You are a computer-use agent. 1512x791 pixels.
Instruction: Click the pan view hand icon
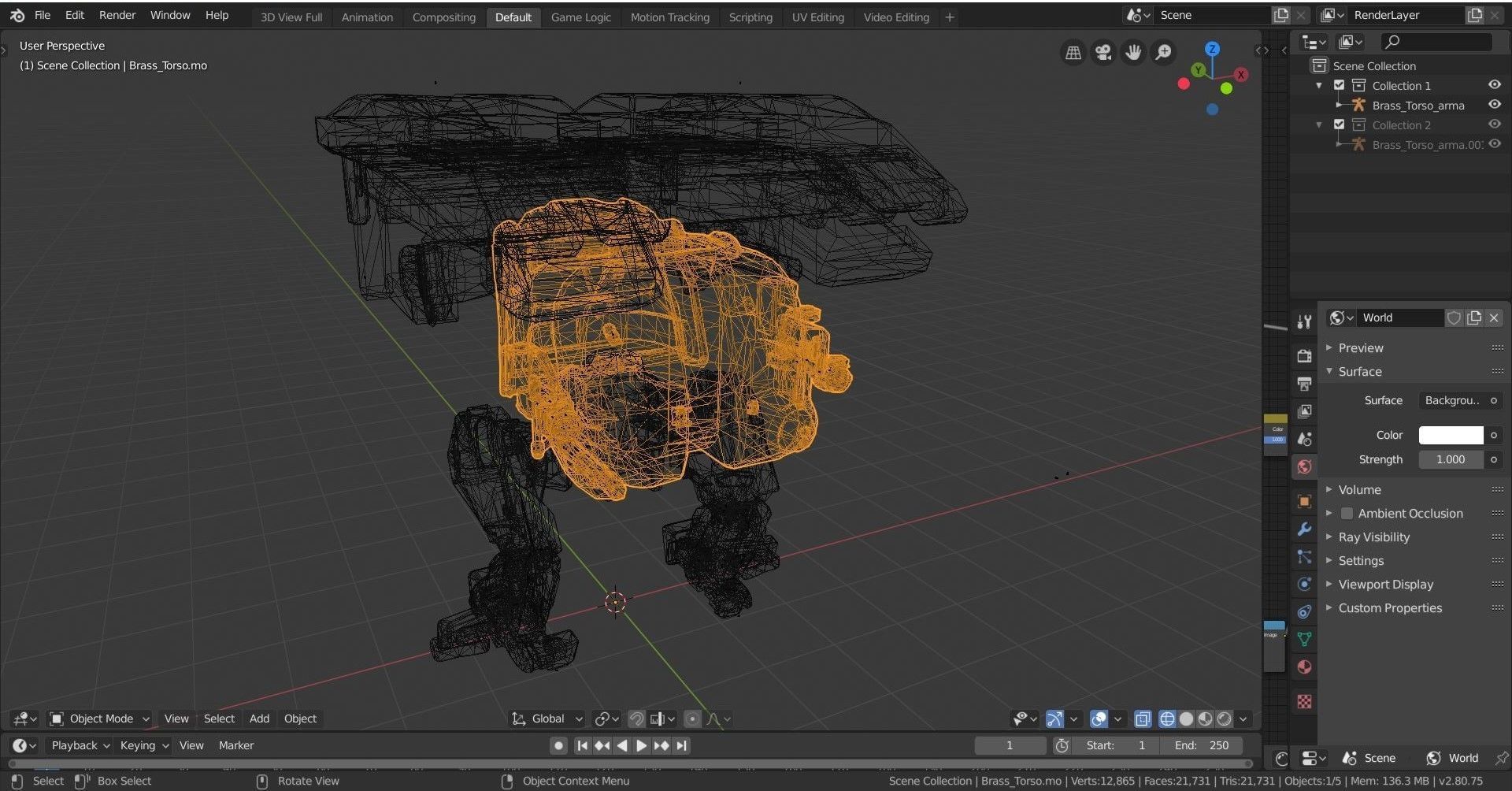(1133, 53)
